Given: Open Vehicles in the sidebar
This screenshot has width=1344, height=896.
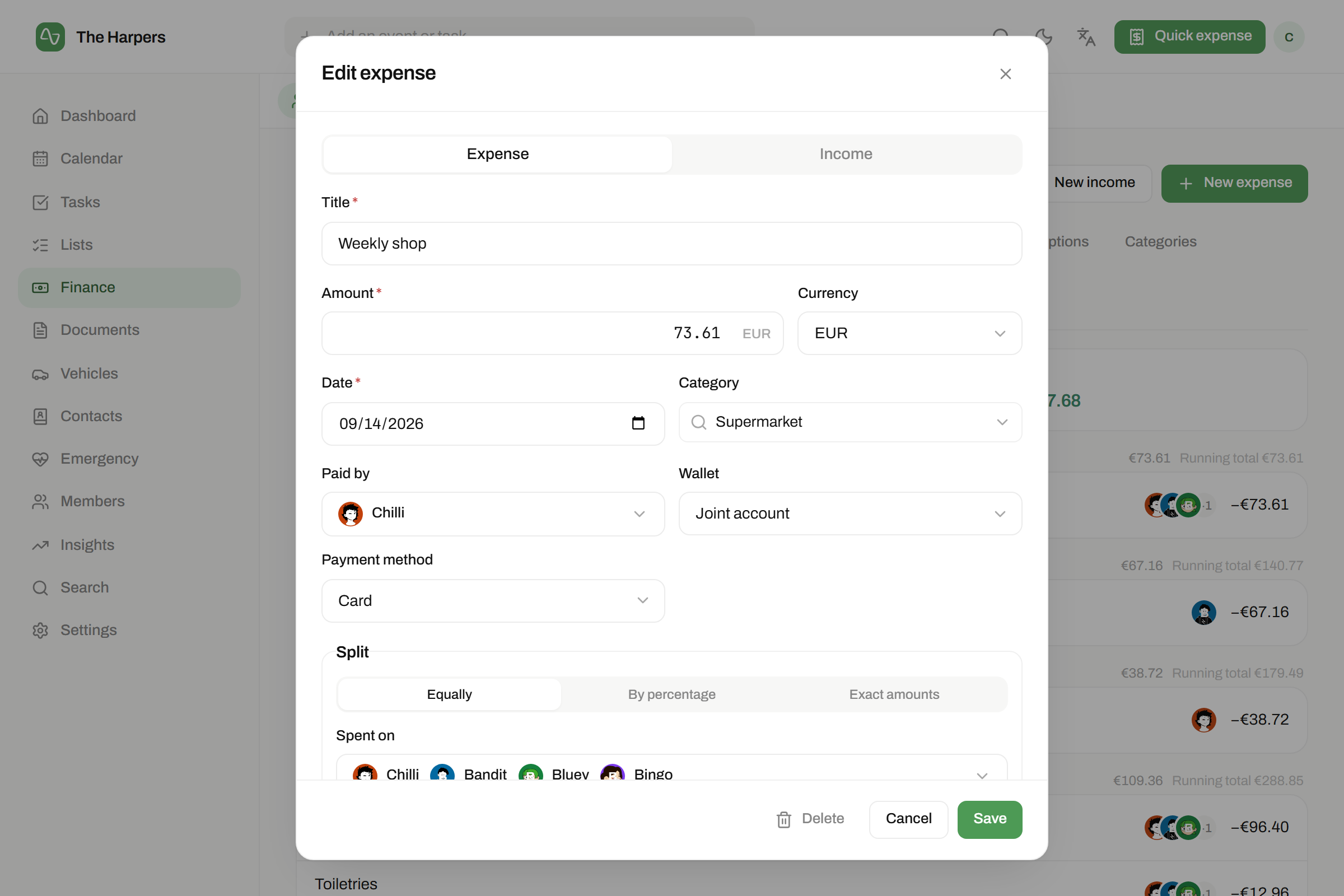Looking at the screenshot, I should coord(129,373).
